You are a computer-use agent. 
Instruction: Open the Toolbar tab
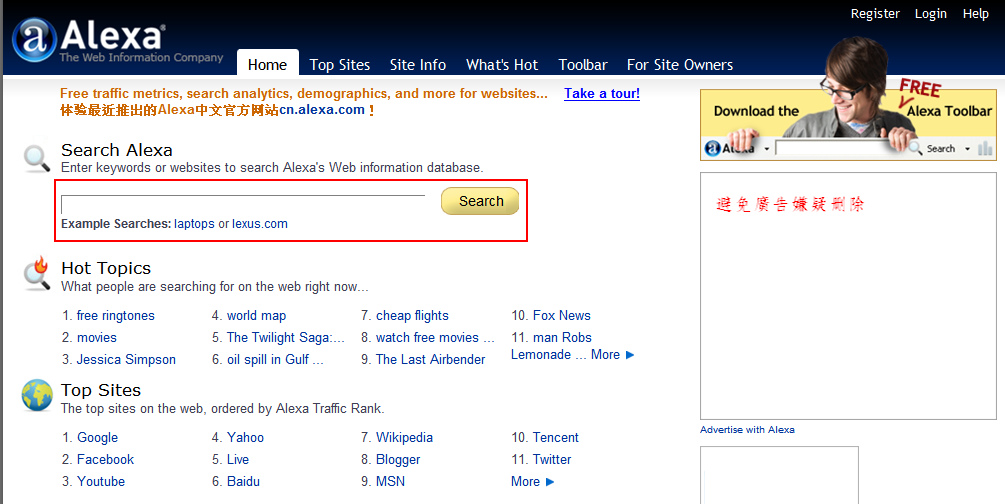(x=583, y=65)
